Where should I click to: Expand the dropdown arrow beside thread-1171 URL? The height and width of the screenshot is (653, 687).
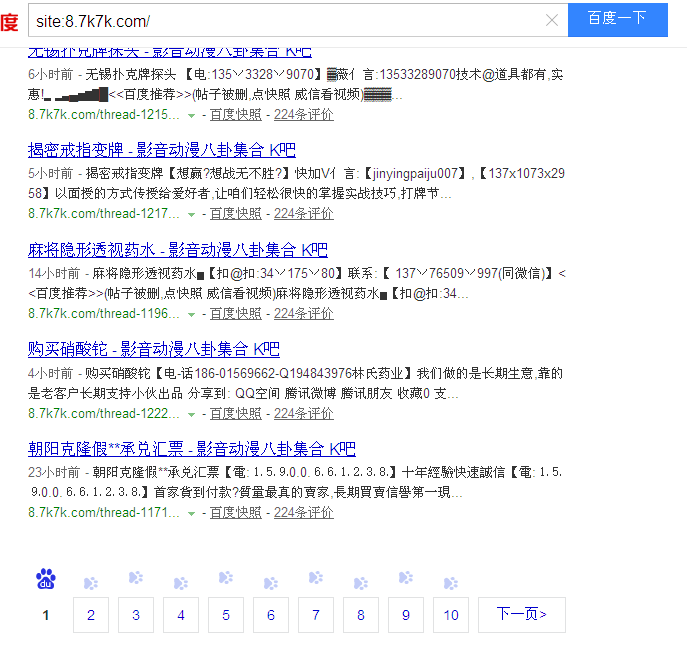coord(191,514)
